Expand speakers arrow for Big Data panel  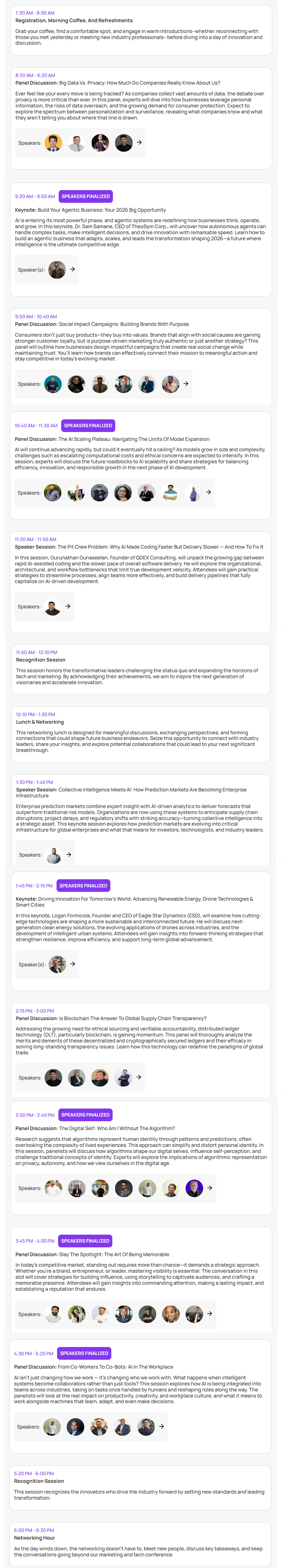139,142
